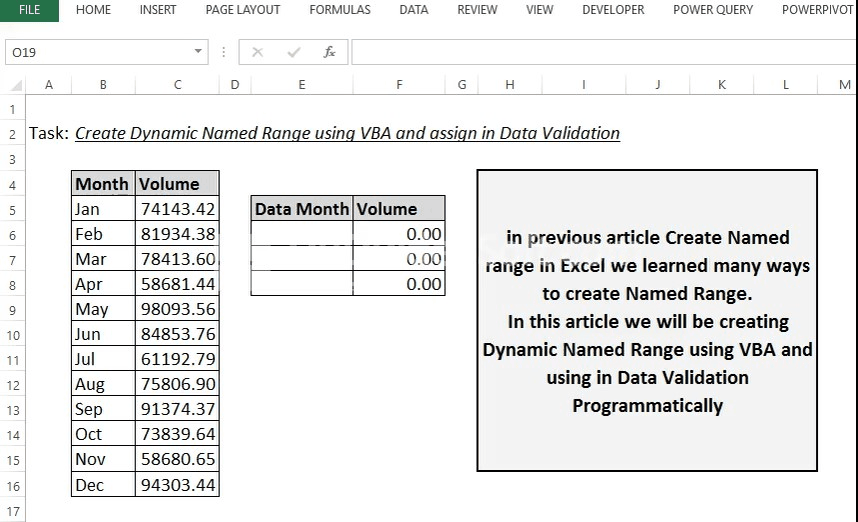
Task: Select the POWER QUERY tab
Action: (712, 10)
